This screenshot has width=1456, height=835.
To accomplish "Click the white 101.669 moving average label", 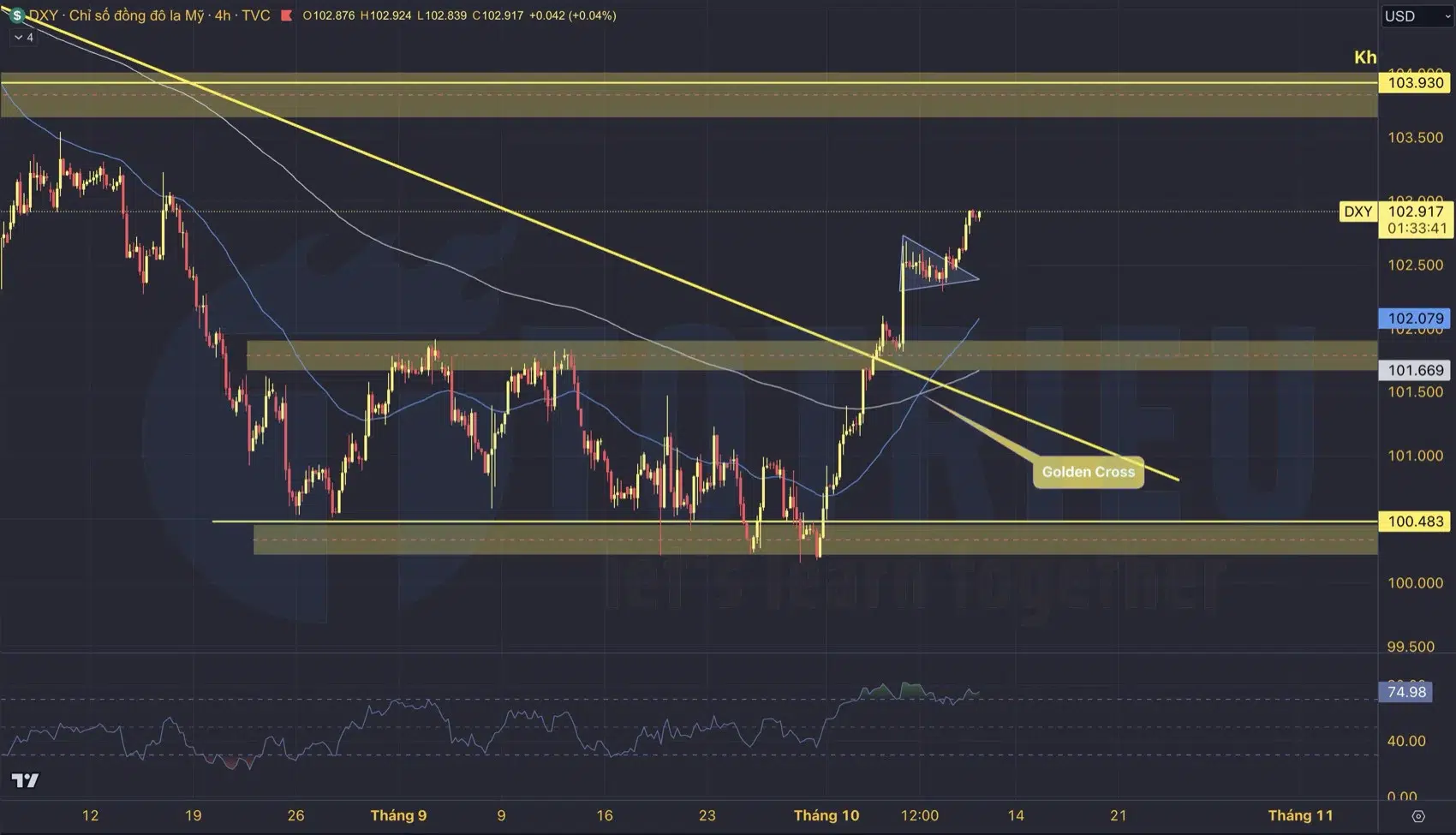I will click(x=1416, y=371).
